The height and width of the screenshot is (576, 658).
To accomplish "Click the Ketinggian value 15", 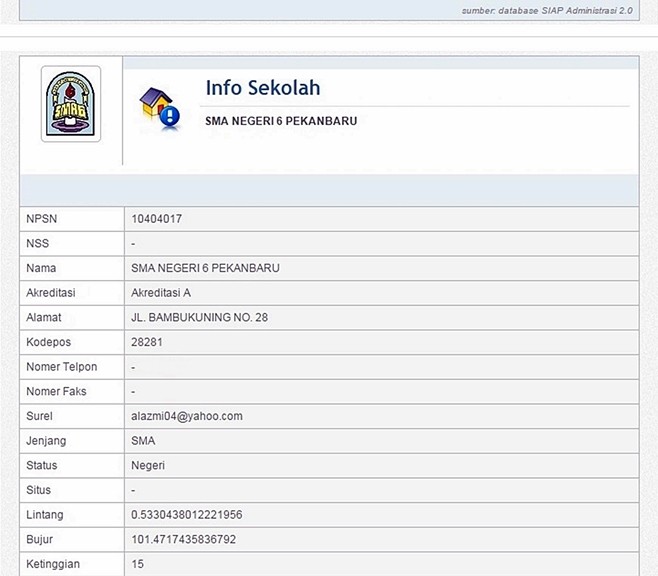I will 138,564.
